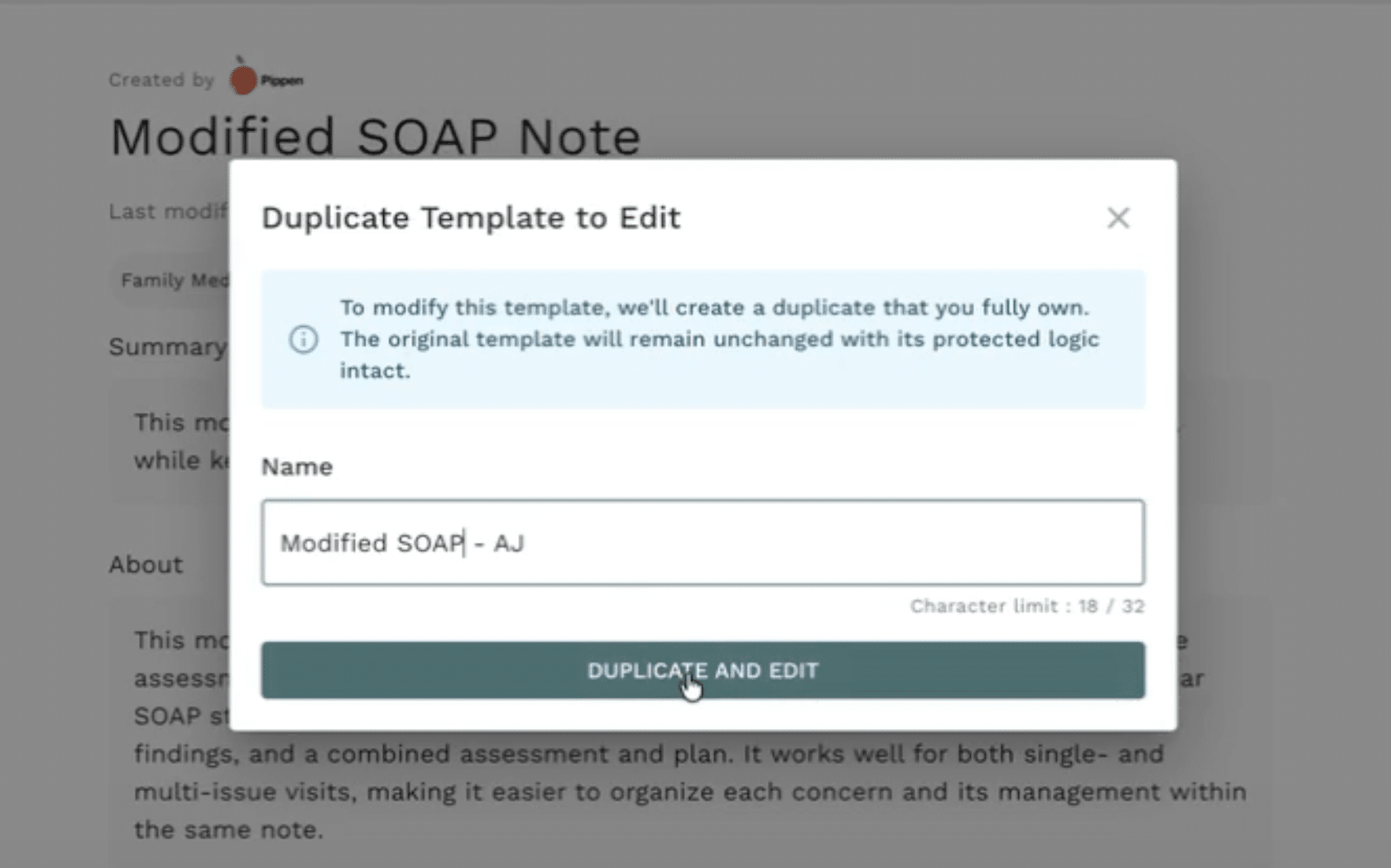
Task: Click the word 'Modified' inside Name field
Action: coord(333,544)
